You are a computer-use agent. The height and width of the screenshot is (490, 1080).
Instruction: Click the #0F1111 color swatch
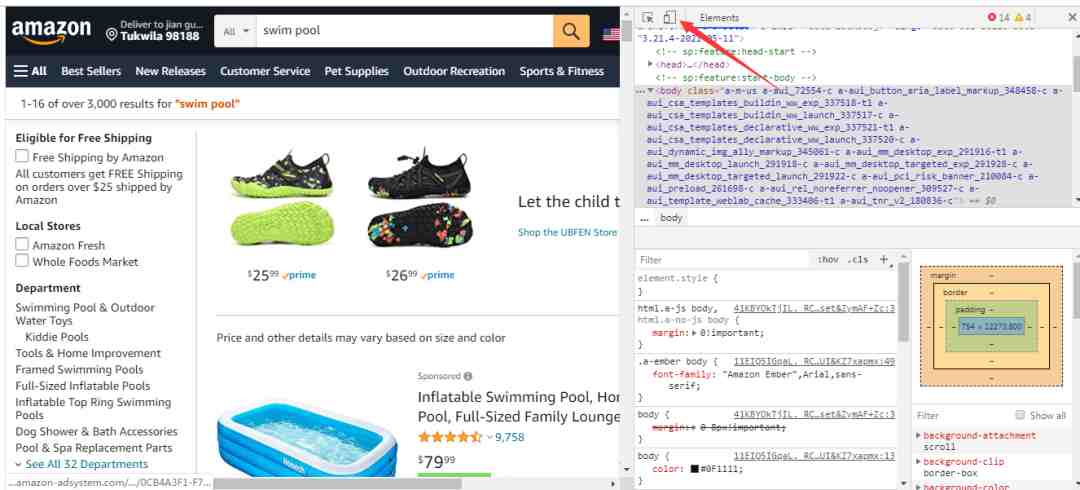[x=695, y=469]
